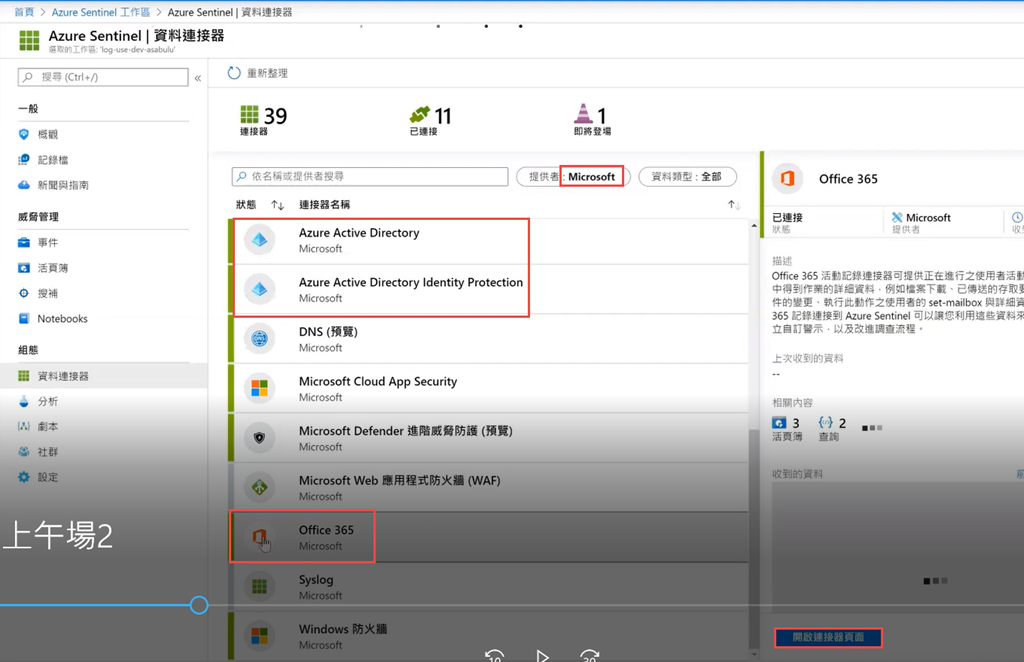
Task: Click the video progress slider handle
Action: 199,605
